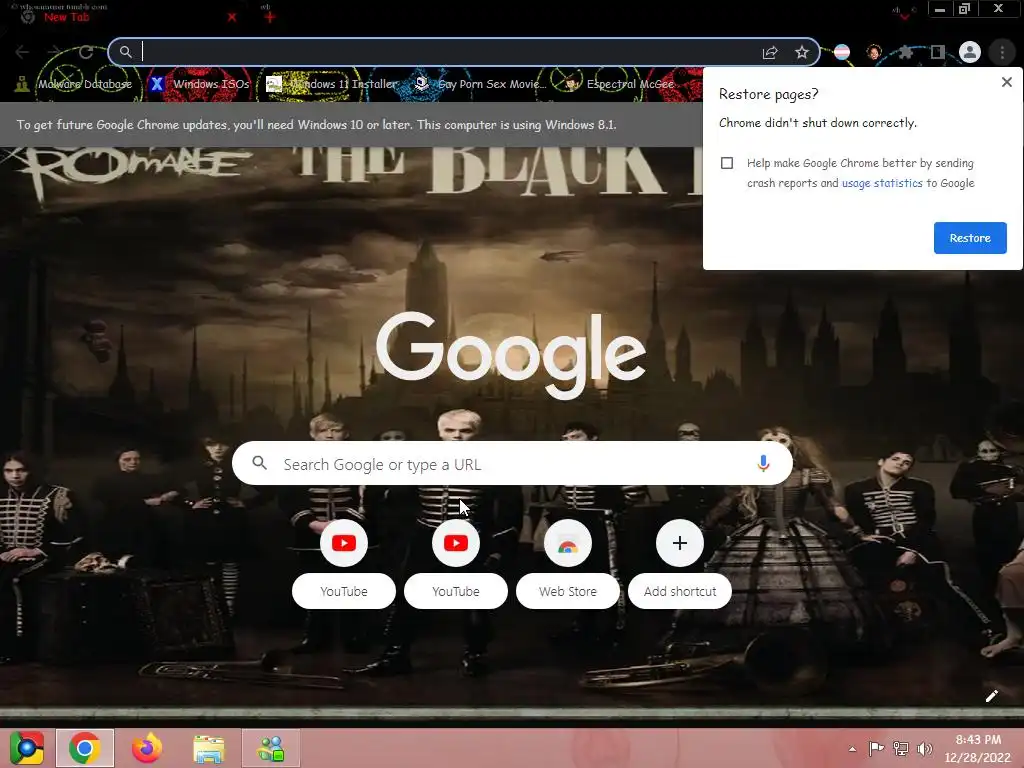
Task: Switch to Chrome in the taskbar
Action: point(85,748)
